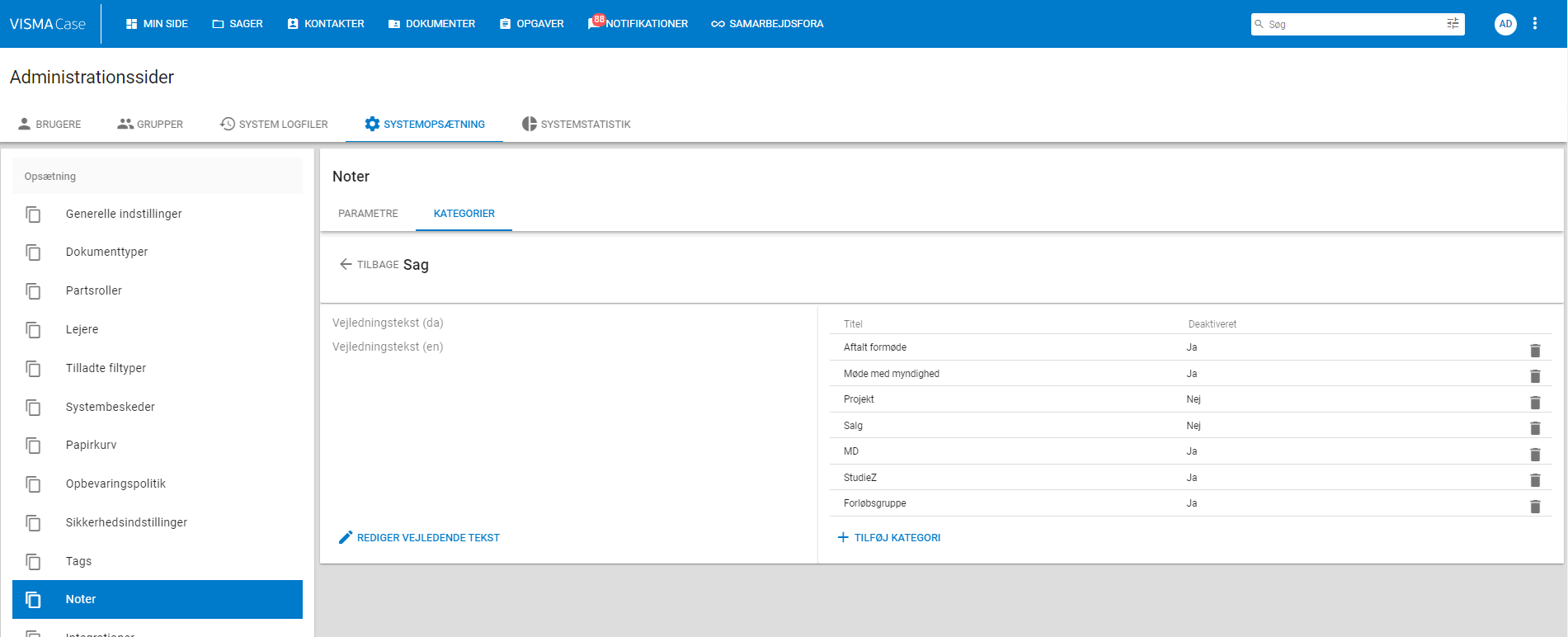The width and height of the screenshot is (1568, 637).
Task: Click the copy icon beside Noter
Action: click(33, 599)
